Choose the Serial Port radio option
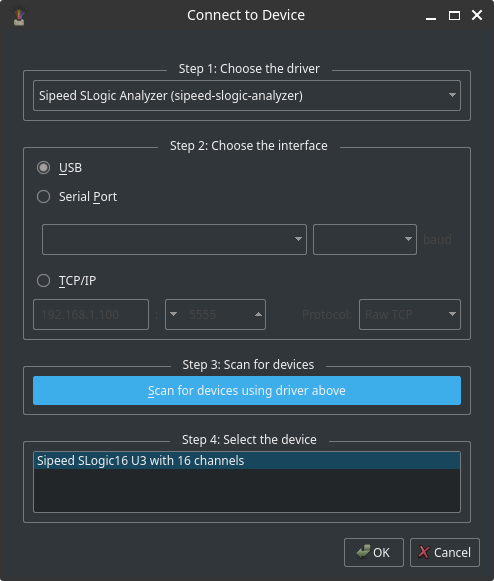Image resolution: width=494 pixels, height=581 pixels. pos(43,196)
